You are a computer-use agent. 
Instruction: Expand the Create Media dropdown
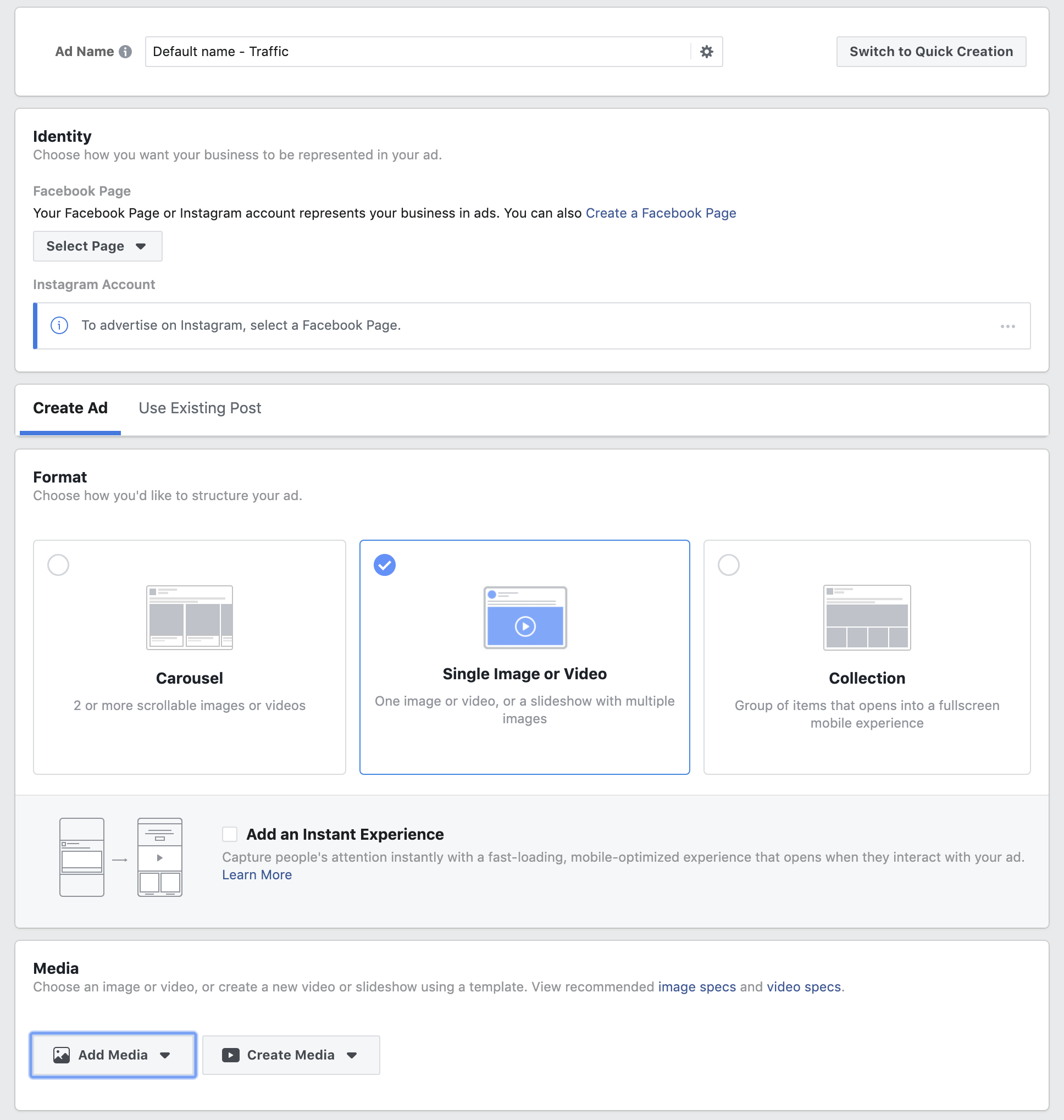(x=291, y=1055)
